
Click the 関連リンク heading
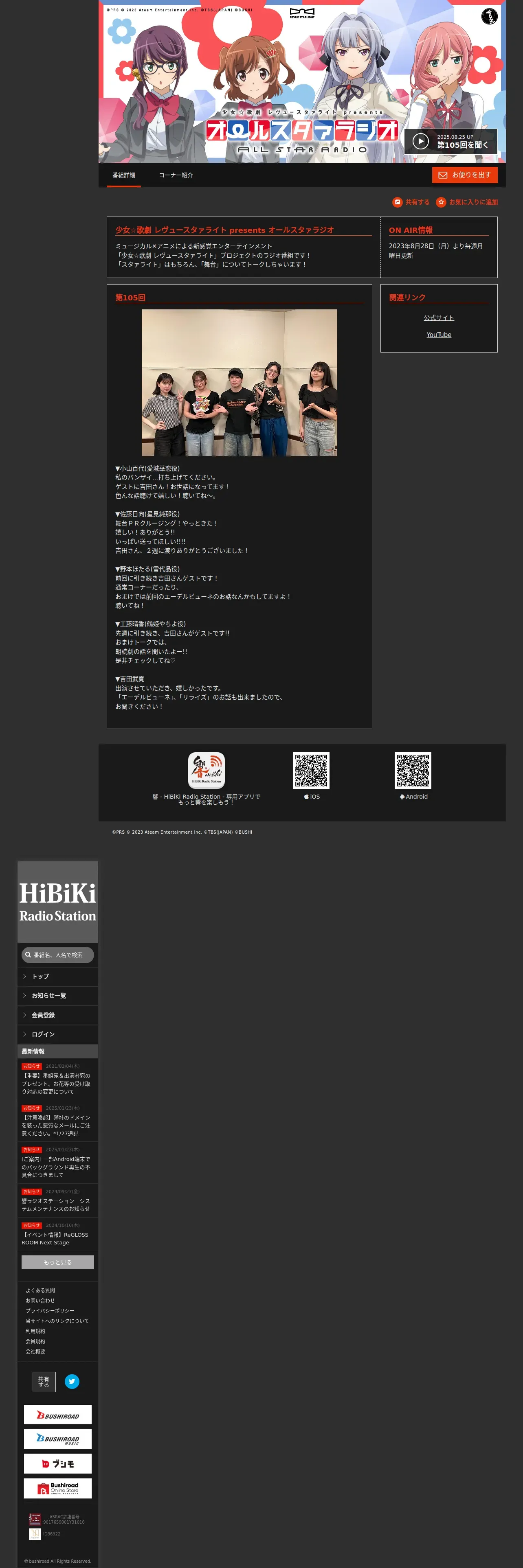pos(407,298)
